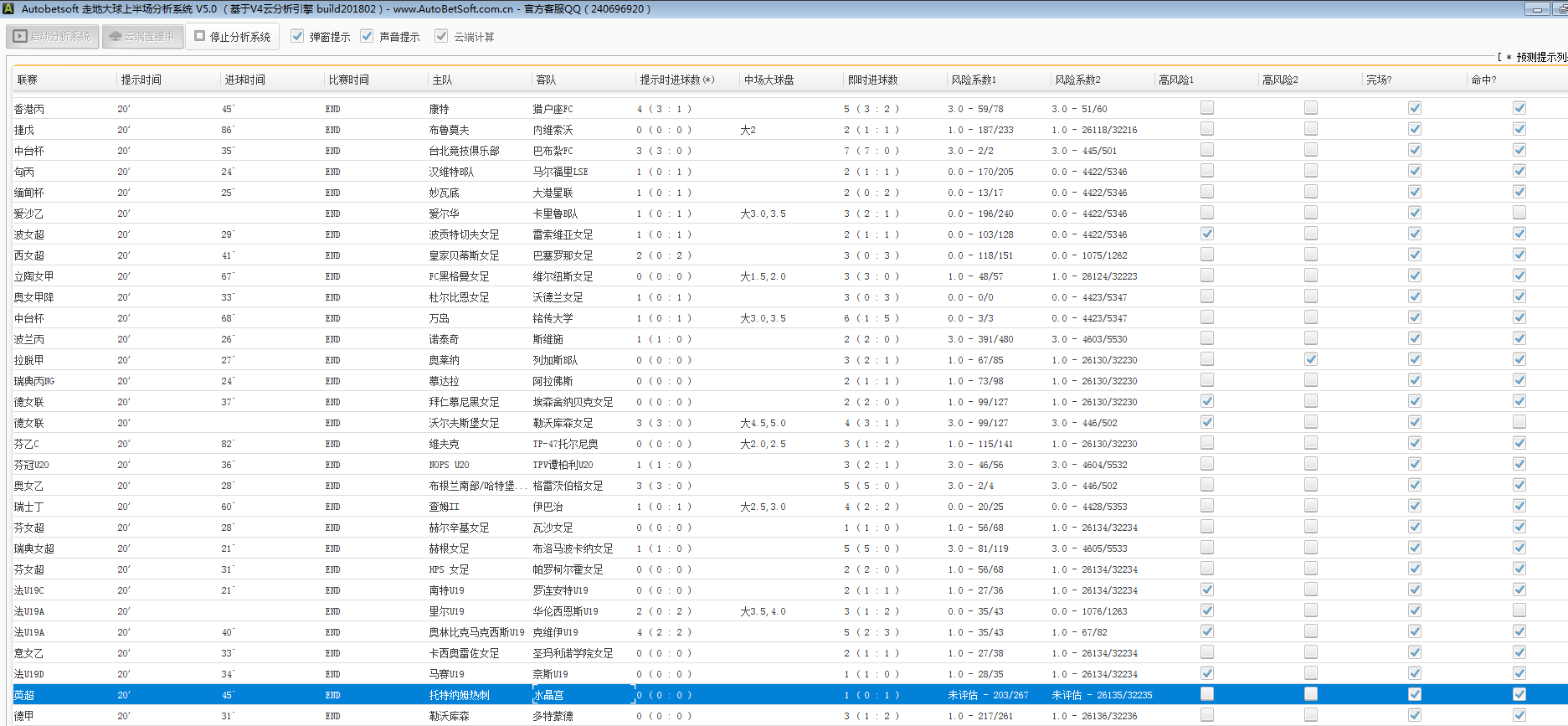The height and width of the screenshot is (726, 1568).
Task: Toggle the 云端计算 checkbox
Action: click(441, 36)
